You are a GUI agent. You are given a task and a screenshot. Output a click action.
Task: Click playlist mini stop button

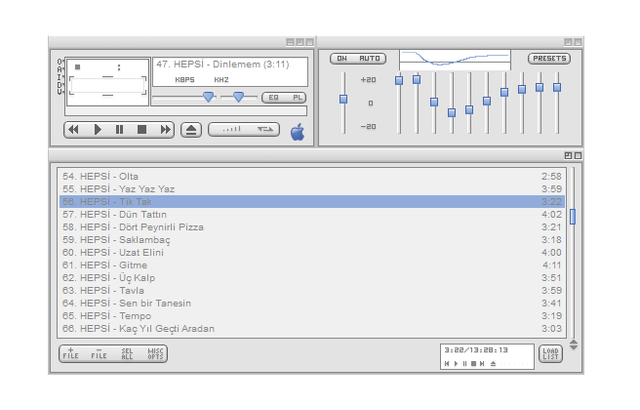(473, 363)
